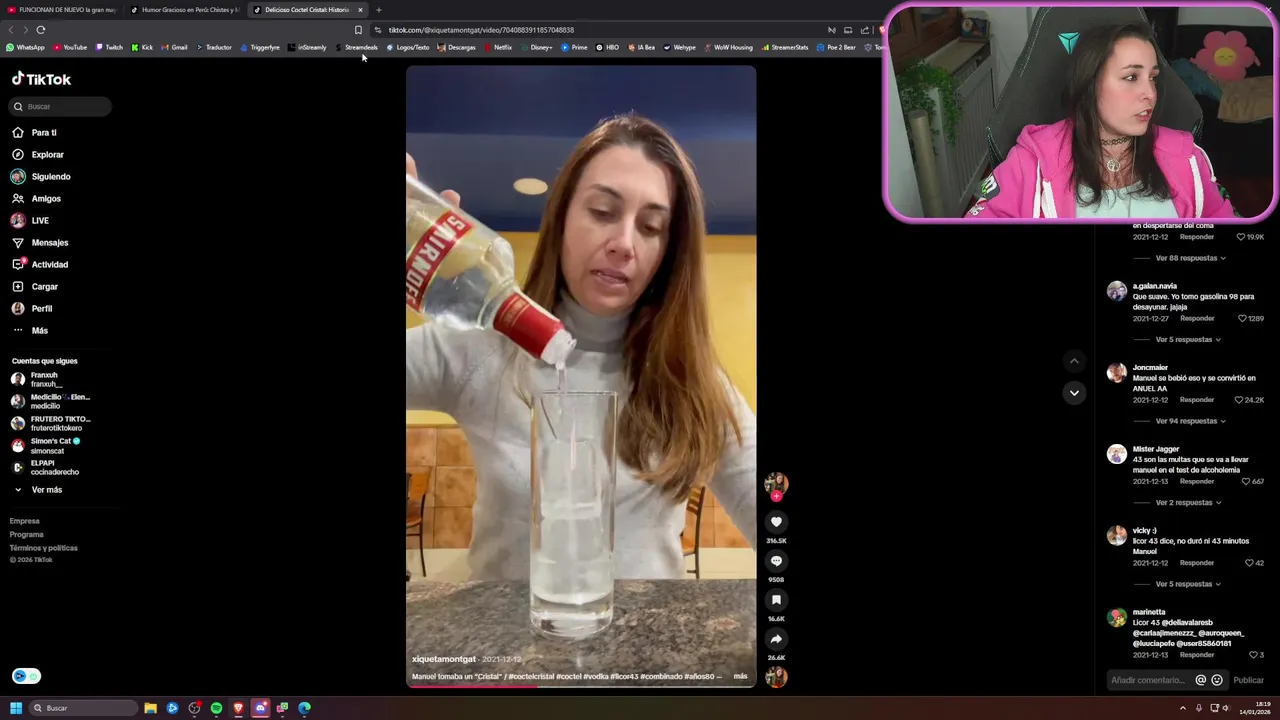The height and width of the screenshot is (720, 1280).
Task: Open xiquetamontgat's profile from video caption
Action: pos(444,659)
